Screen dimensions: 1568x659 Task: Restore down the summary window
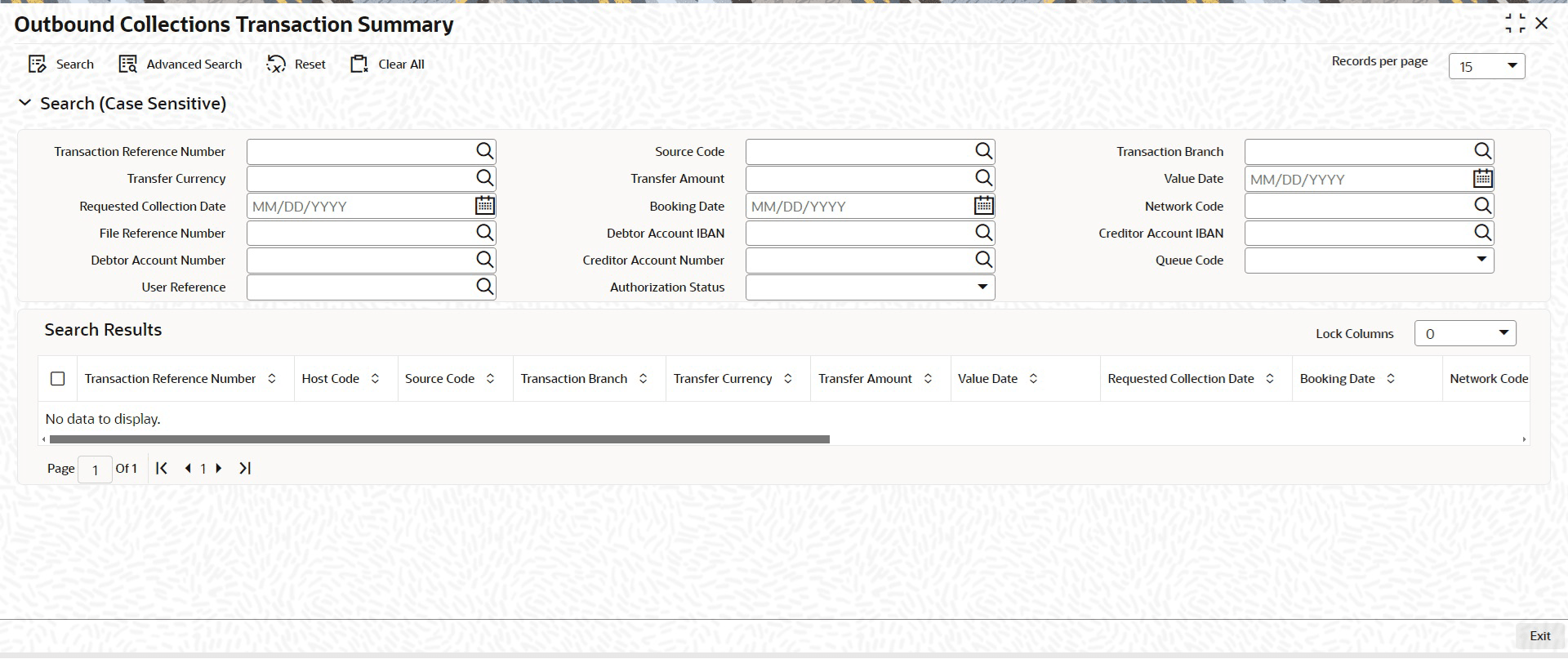click(x=1515, y=24)
